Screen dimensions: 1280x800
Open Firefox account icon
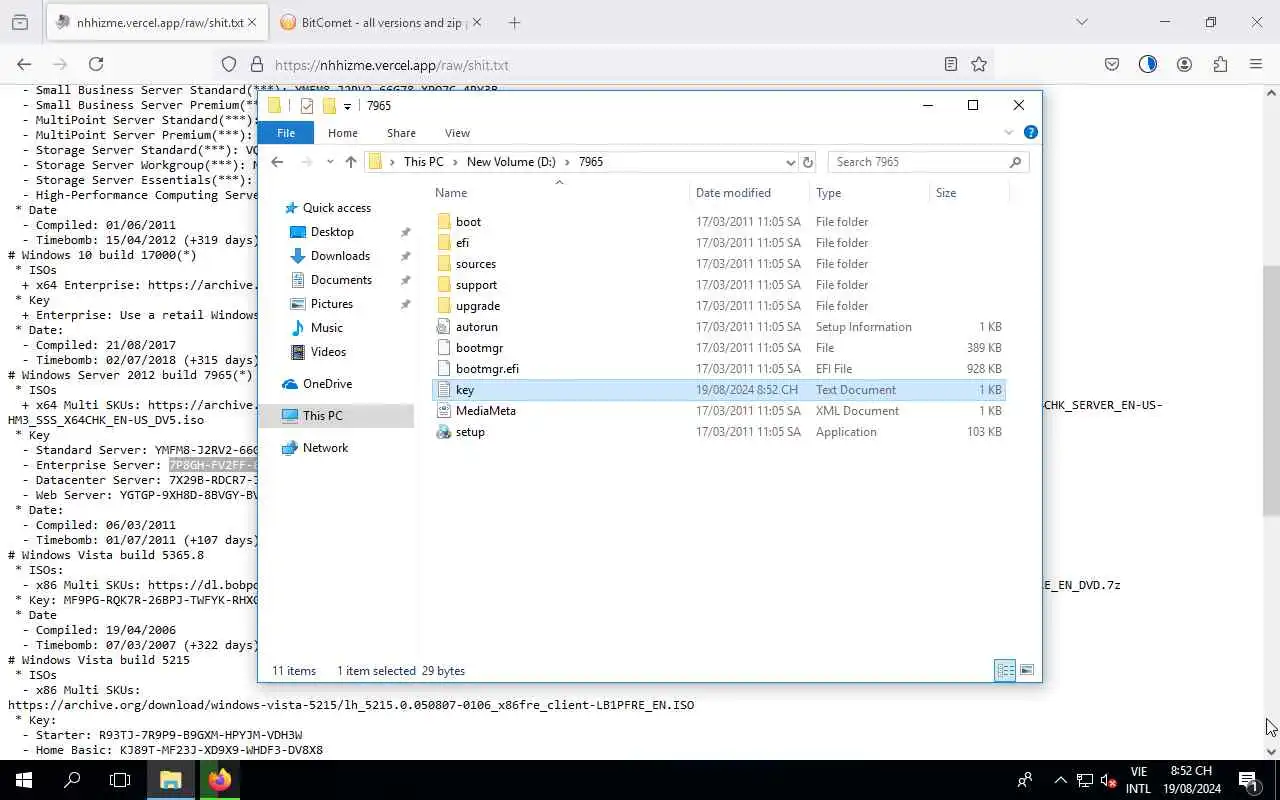point(1184,64)
